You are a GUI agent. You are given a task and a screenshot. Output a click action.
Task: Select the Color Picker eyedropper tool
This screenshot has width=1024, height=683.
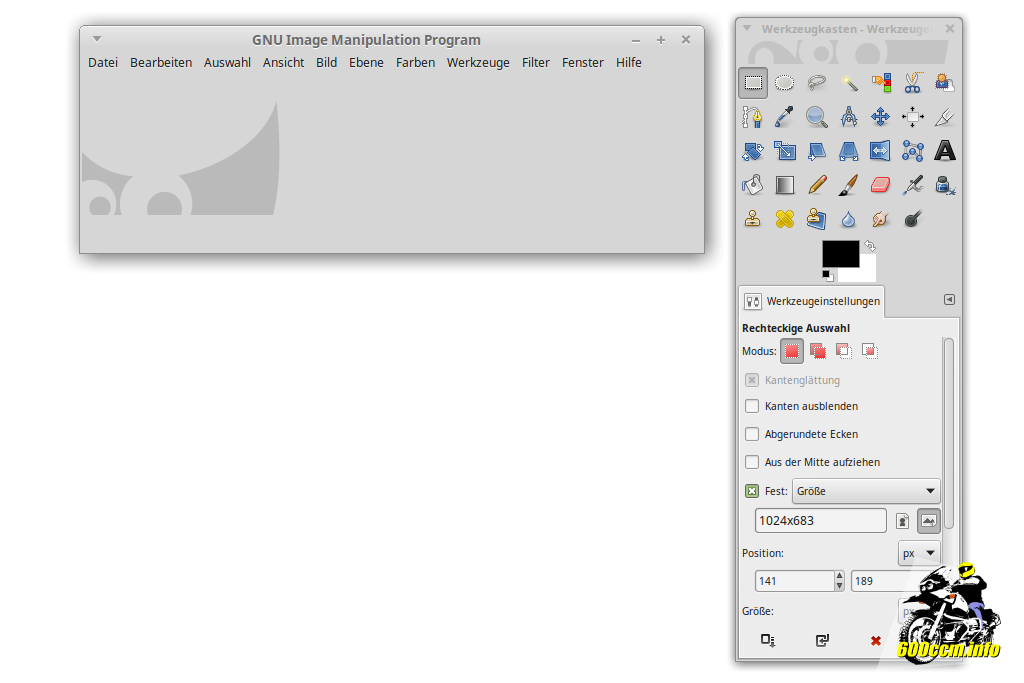click(x=784, y=117)
